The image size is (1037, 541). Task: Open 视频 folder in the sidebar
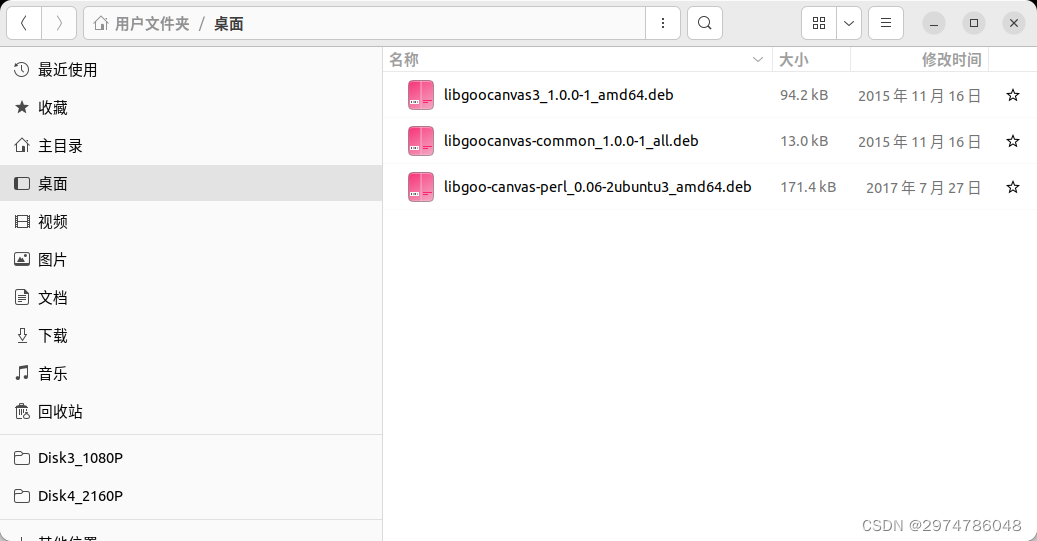(191, 222)
